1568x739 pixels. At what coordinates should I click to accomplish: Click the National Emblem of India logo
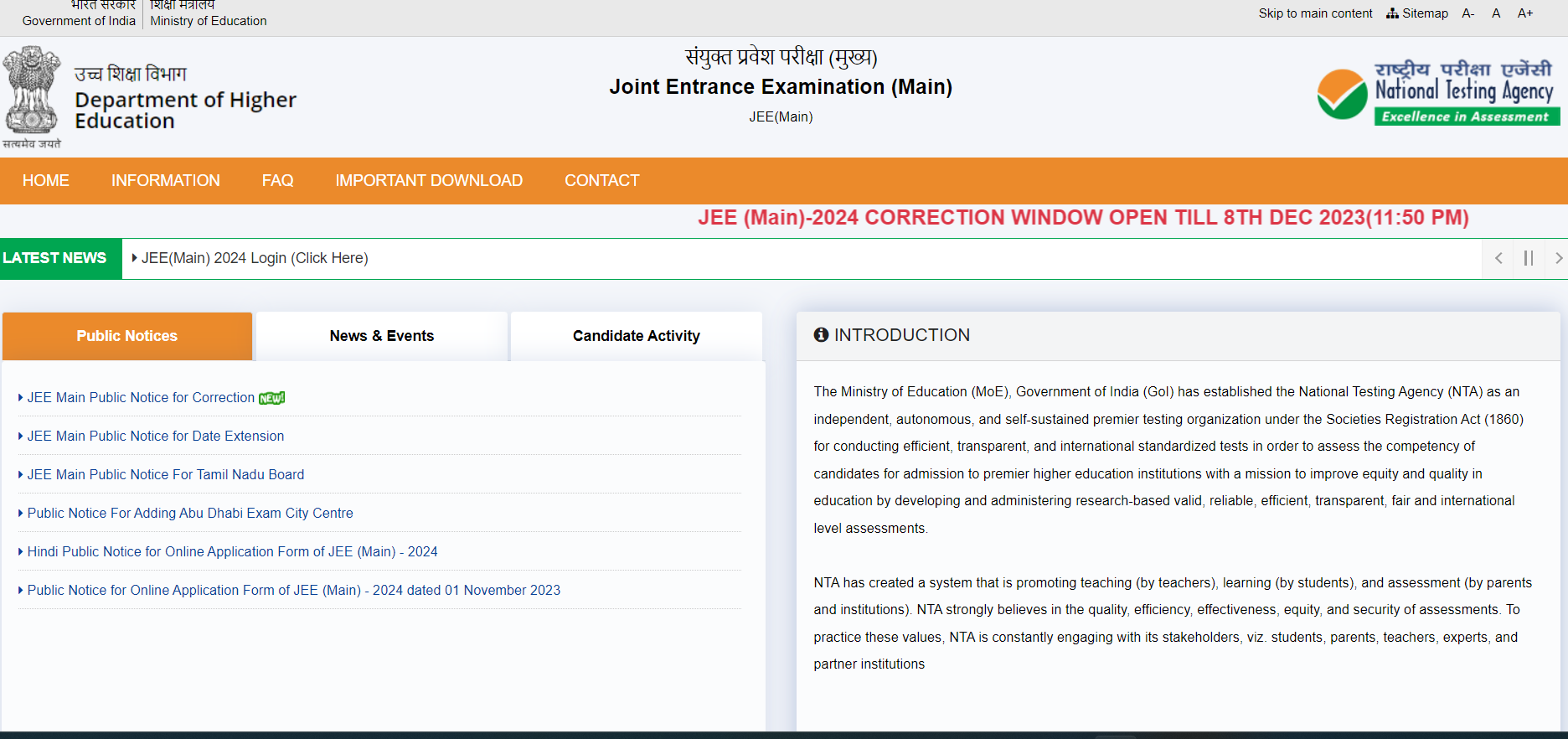[32, 97]
